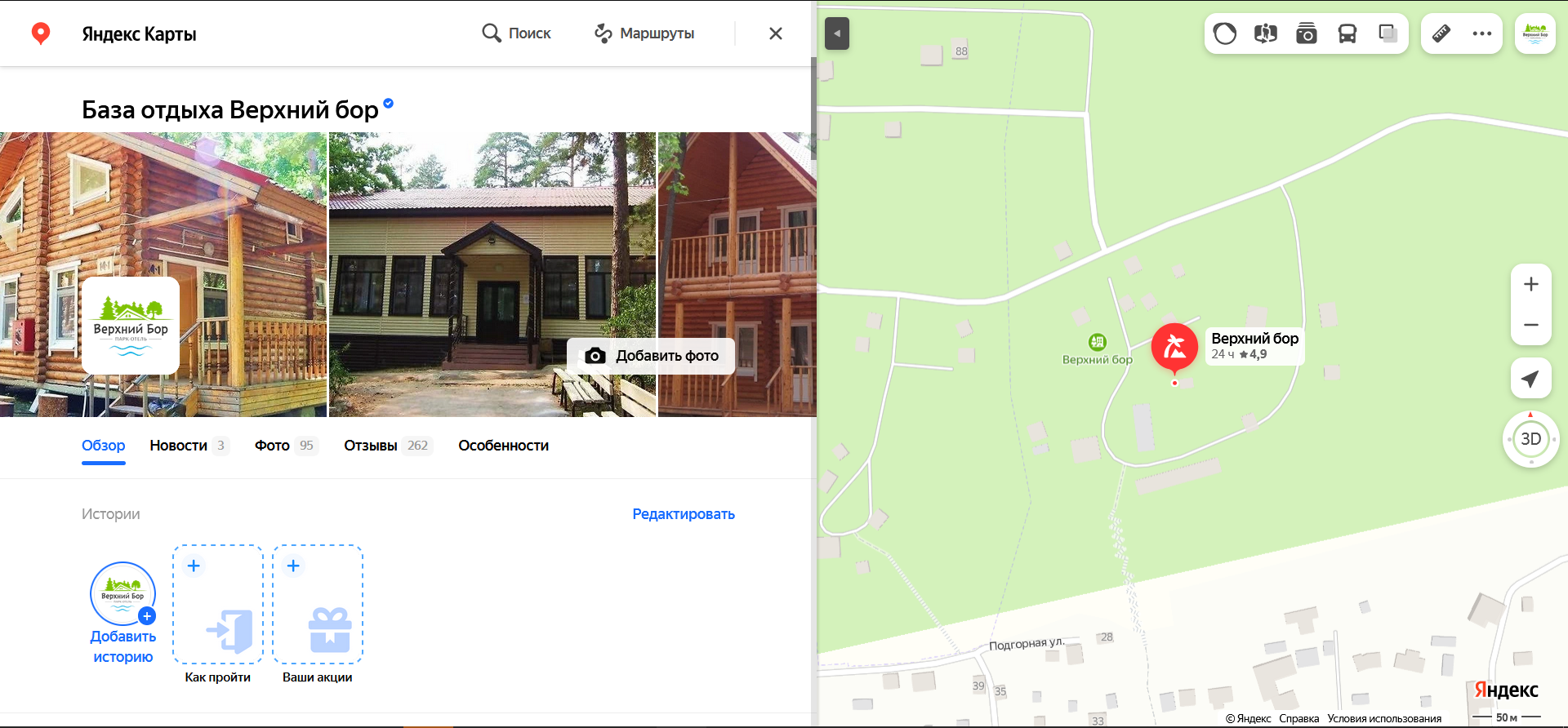Screen dimensions: 1568x728
Task: Click the Добавить фото button
Action: point(652,356)
